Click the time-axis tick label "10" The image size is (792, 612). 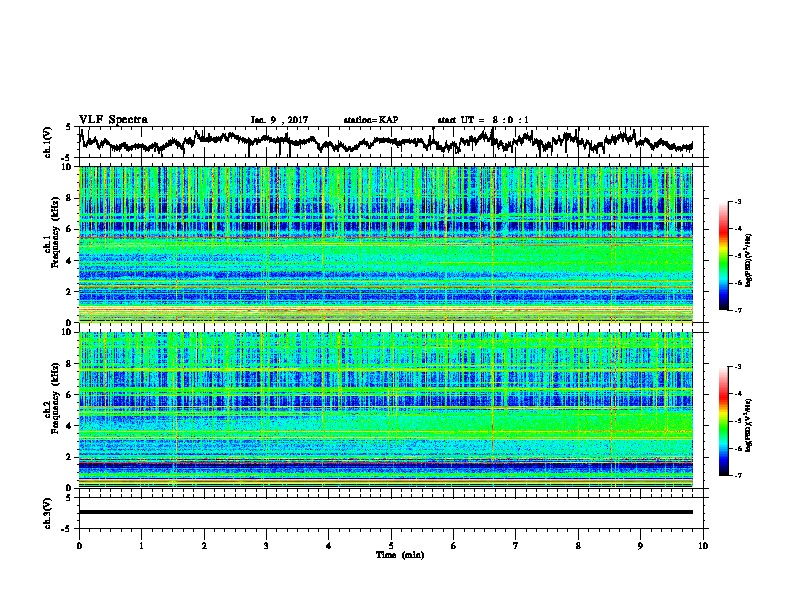703,546
